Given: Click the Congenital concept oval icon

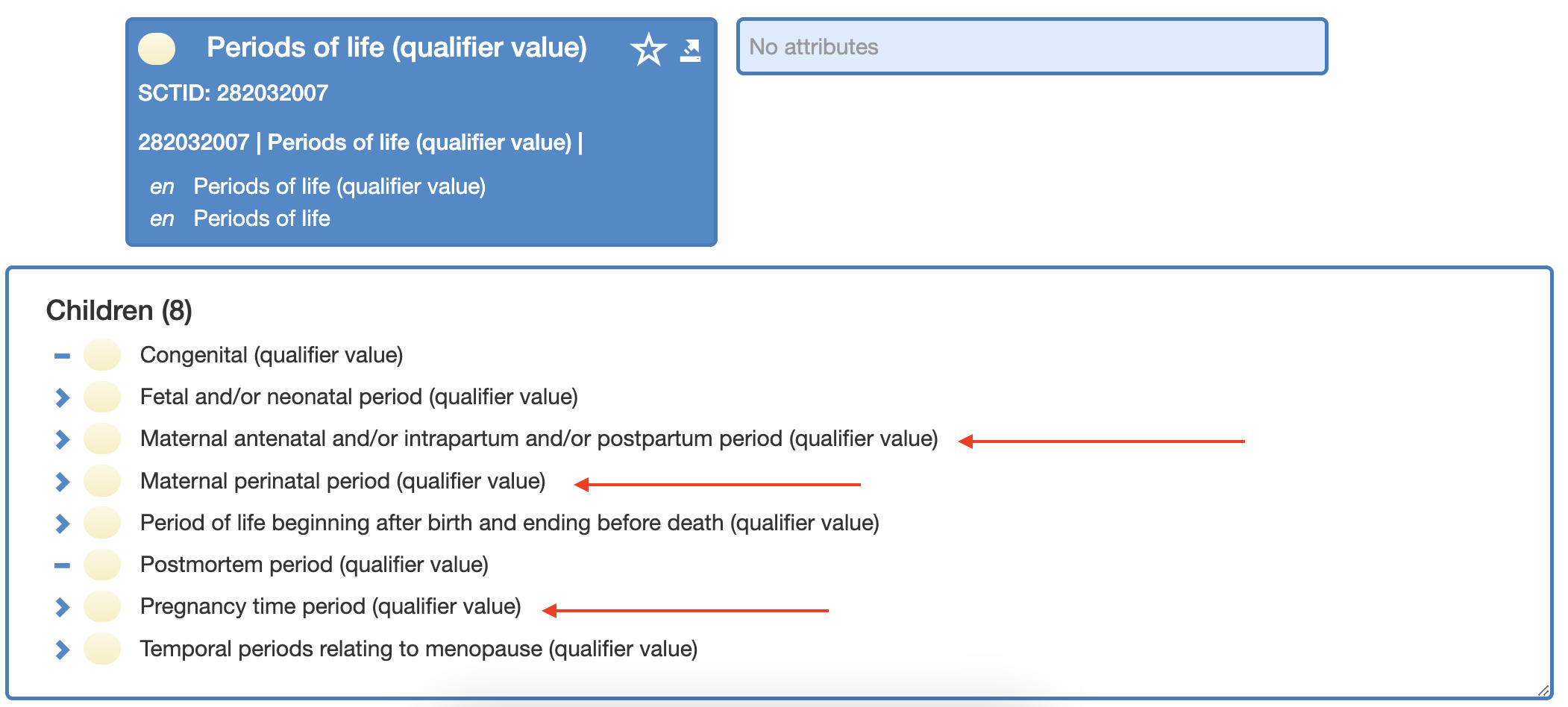Looking at the screenshot, I should click(x=102, y=355).
